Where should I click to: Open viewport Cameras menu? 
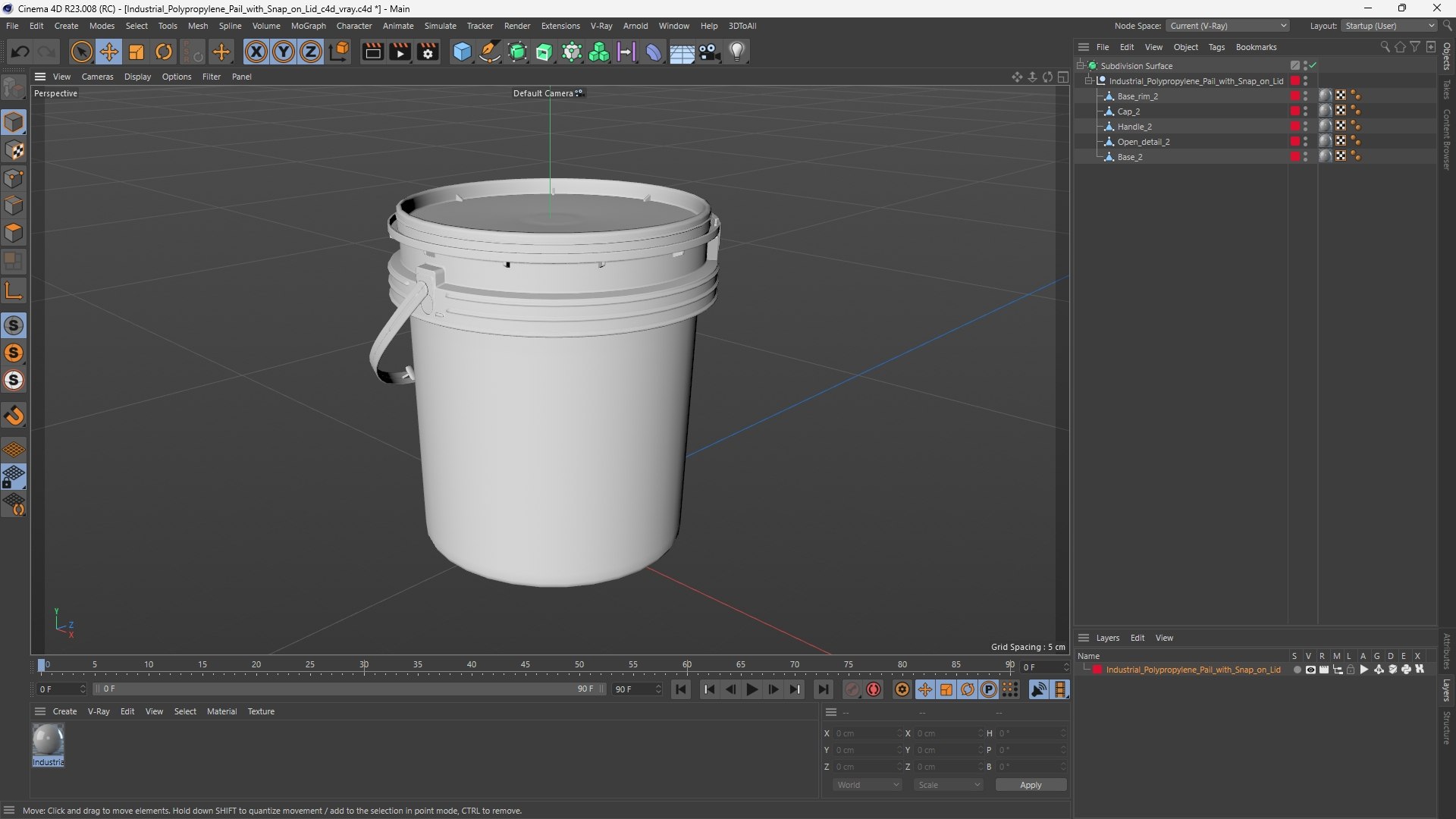(97, 77)
